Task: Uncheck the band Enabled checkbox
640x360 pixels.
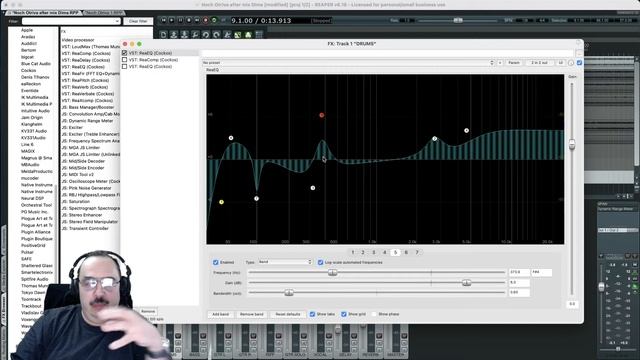Action: click(216, 262)
